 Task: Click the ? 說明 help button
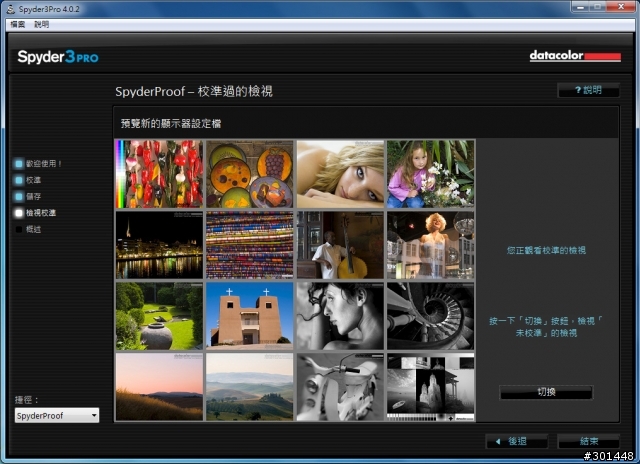[588, 90]
